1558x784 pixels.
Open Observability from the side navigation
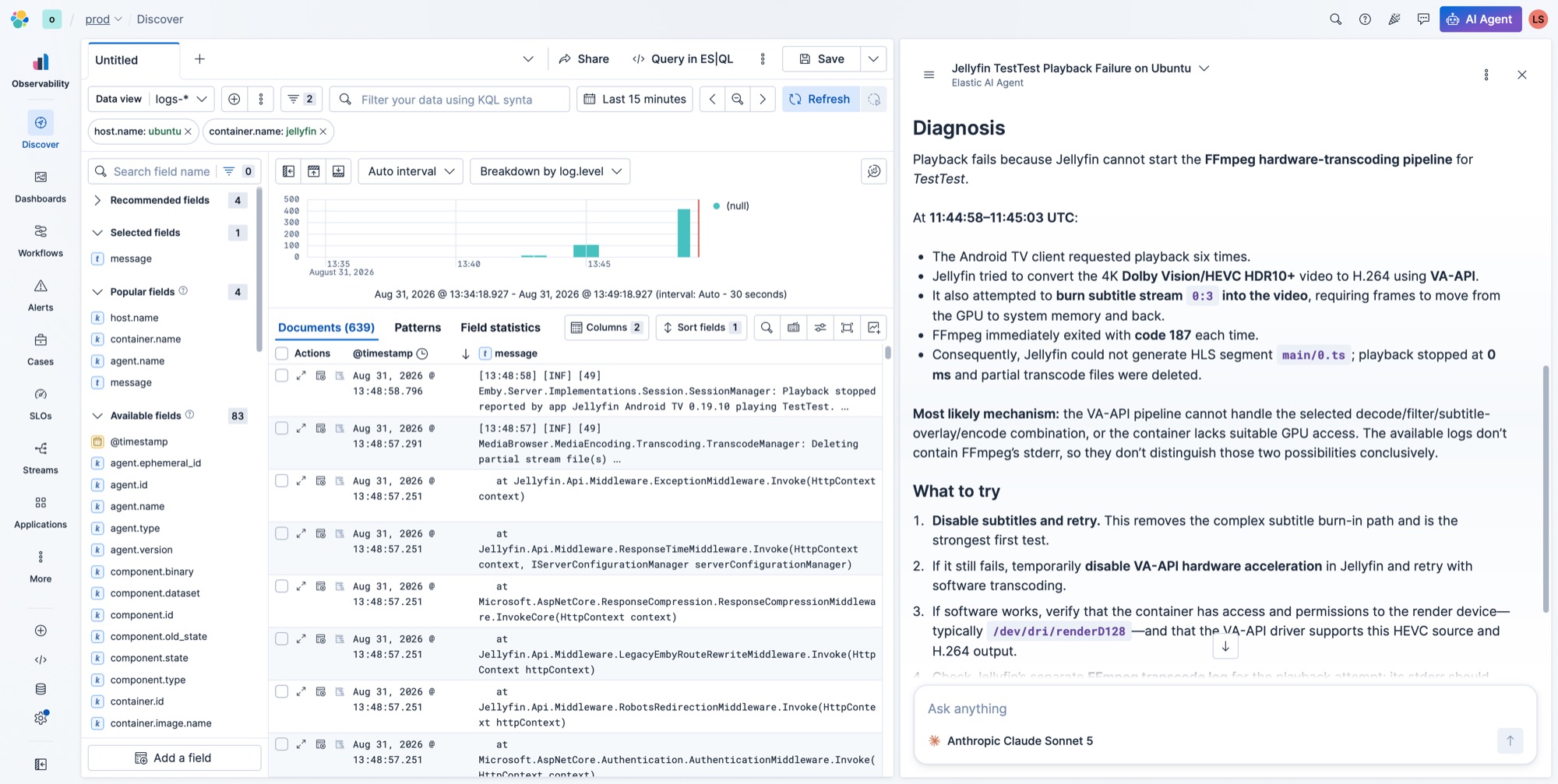tap(41, 70)
